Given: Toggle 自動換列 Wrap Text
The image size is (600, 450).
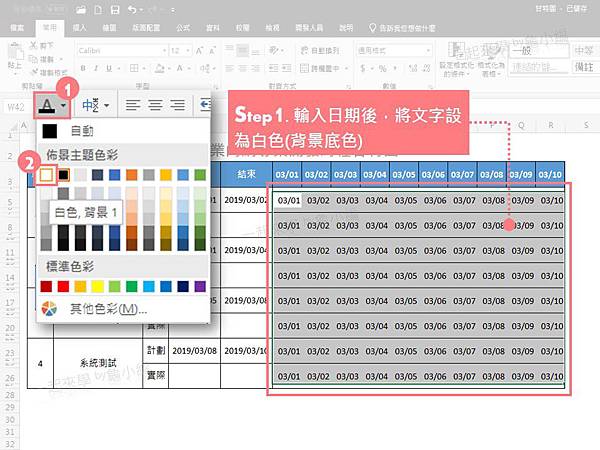Looking at the screenshot, I should (320, 50).
